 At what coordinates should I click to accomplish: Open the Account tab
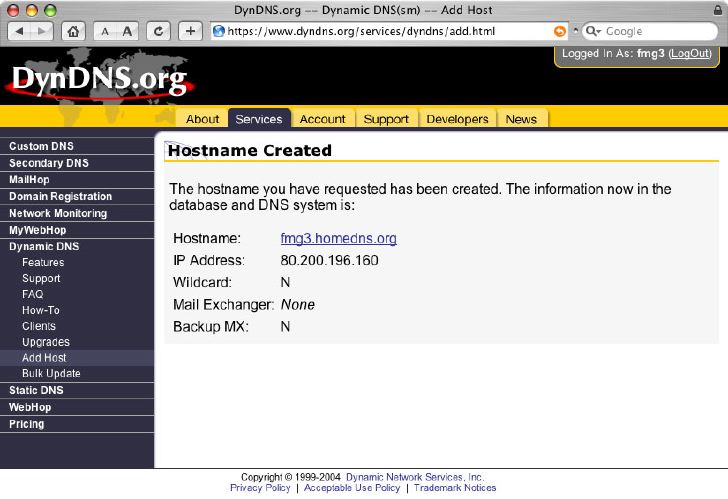[322, 119]
